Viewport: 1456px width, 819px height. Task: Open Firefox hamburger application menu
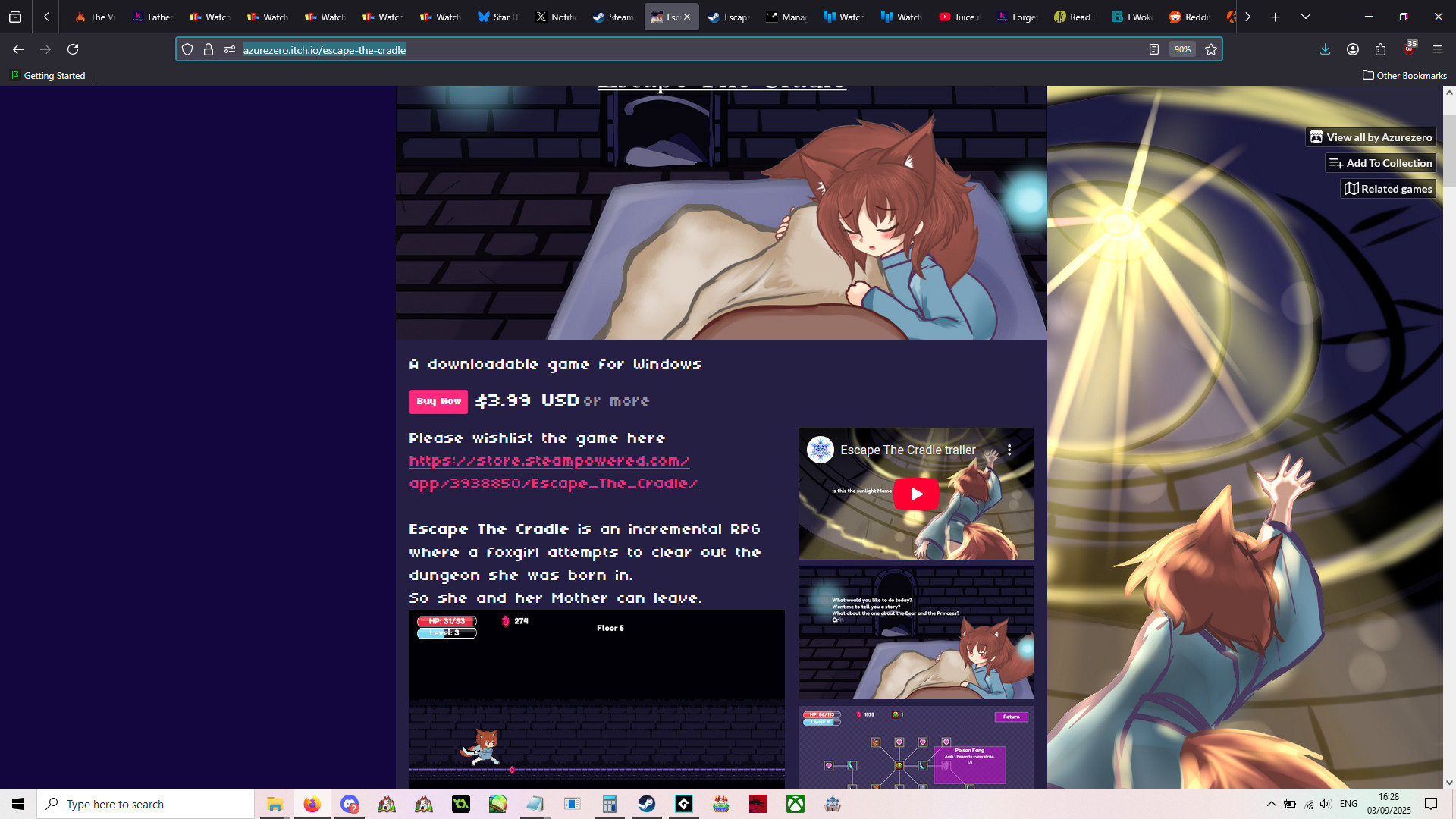[1437, 49]
